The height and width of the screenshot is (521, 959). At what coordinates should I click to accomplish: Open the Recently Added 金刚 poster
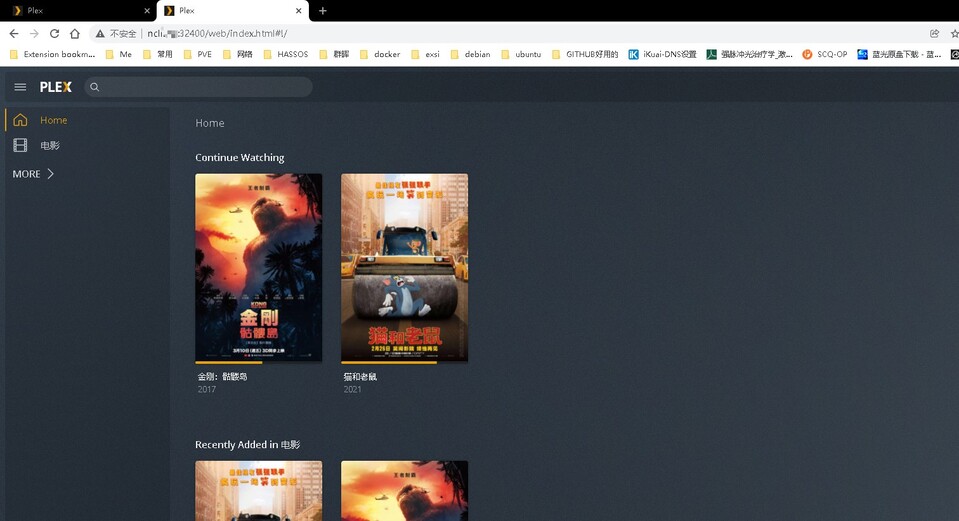[404, 491]
